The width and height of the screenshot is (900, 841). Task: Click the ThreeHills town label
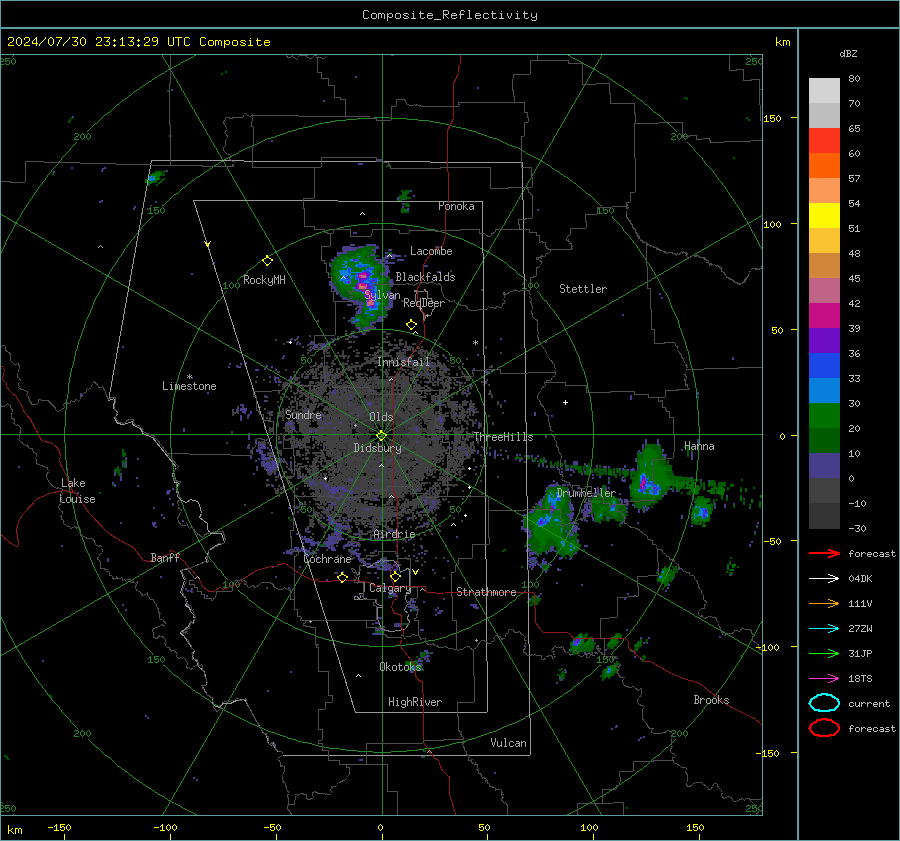[503, 437]
